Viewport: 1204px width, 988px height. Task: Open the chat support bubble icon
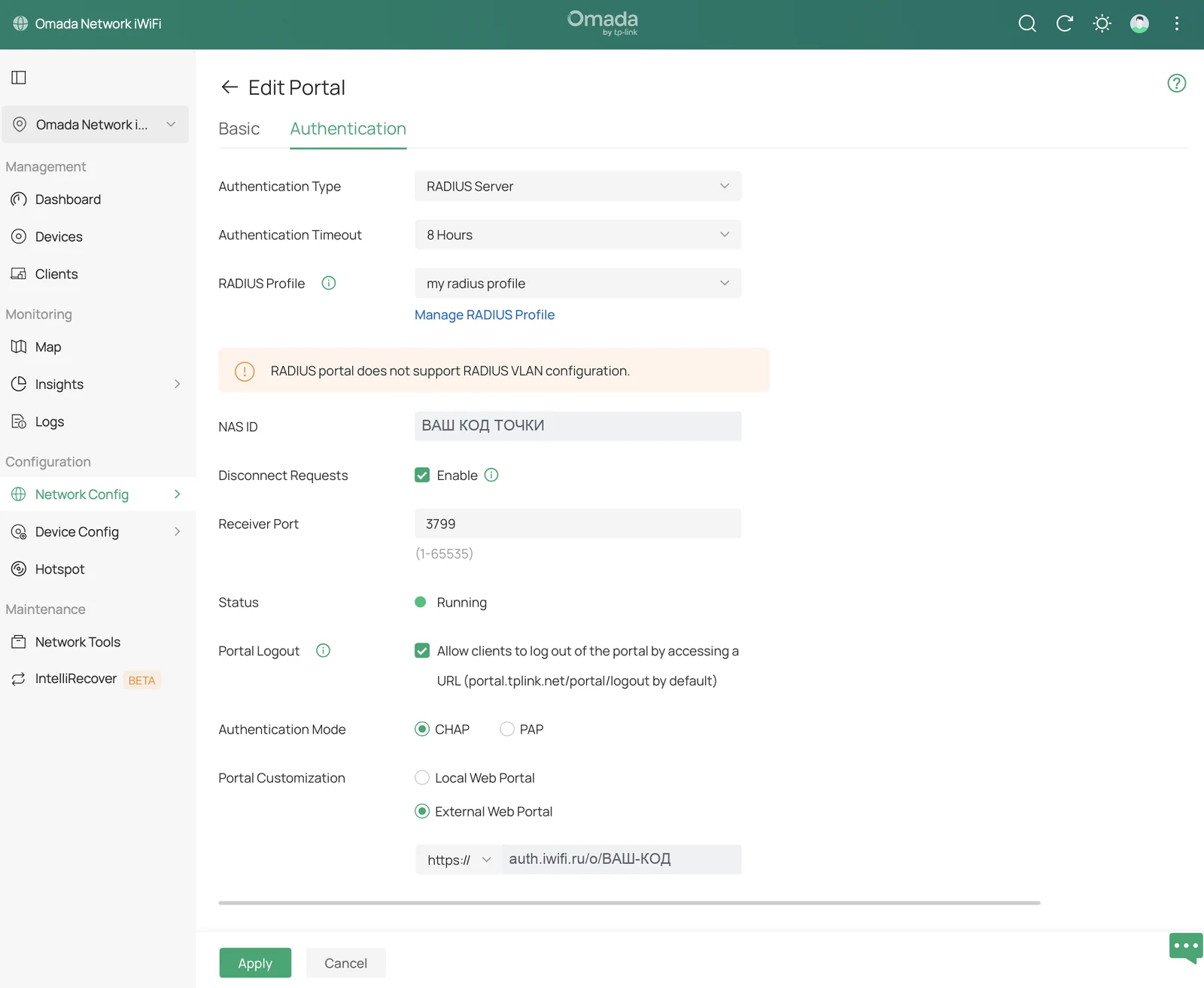[x=1186, y=947]
